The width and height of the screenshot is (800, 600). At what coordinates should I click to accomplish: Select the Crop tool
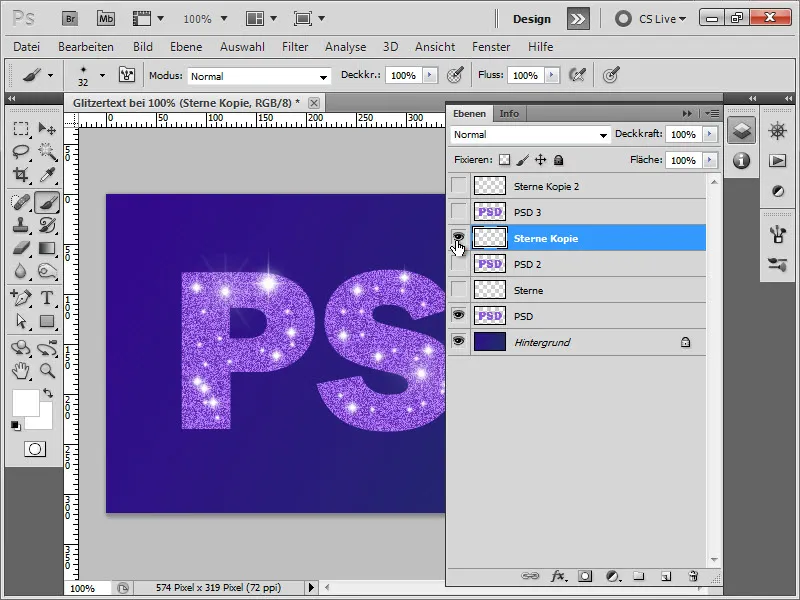click(21, 175)
